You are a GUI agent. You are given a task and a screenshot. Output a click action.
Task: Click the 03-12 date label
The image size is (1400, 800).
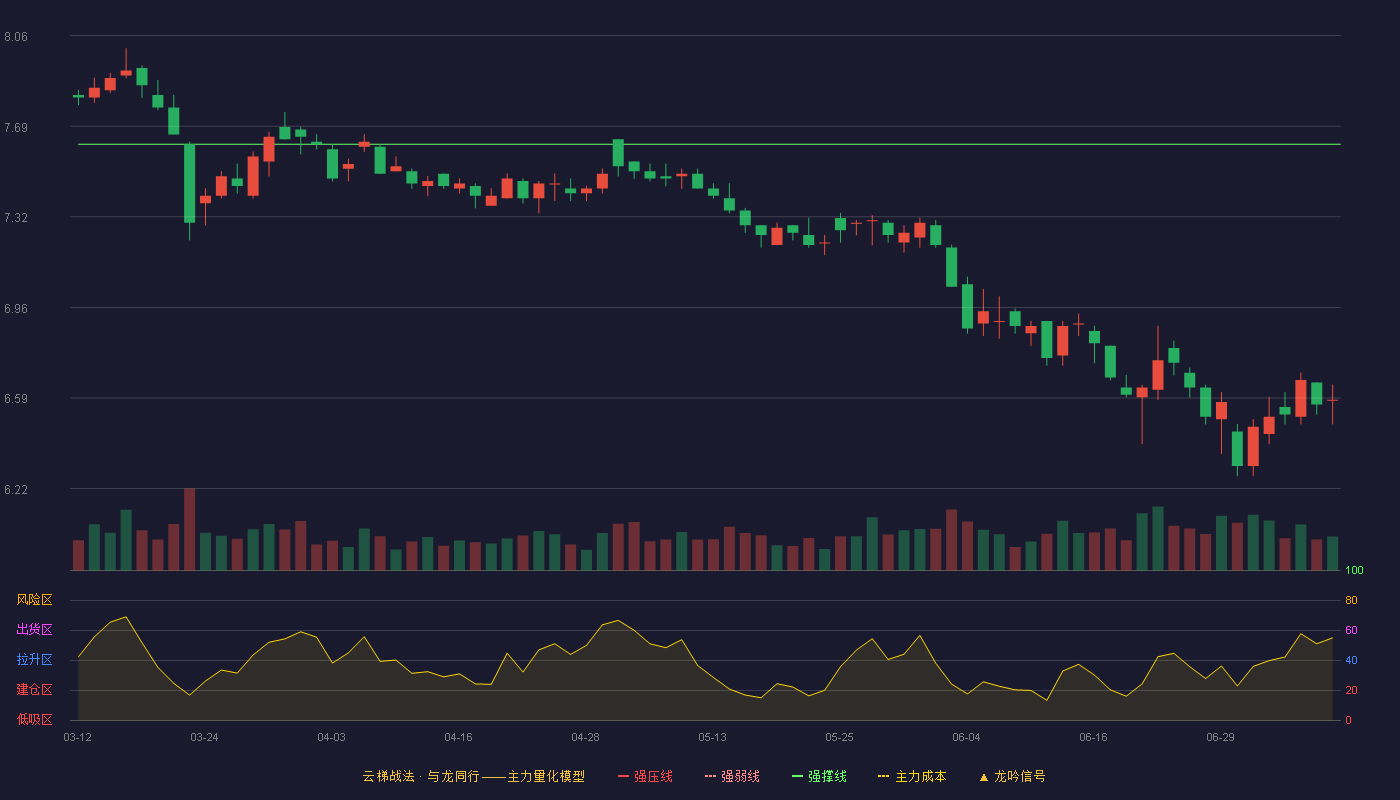click(x=77, y=737)
